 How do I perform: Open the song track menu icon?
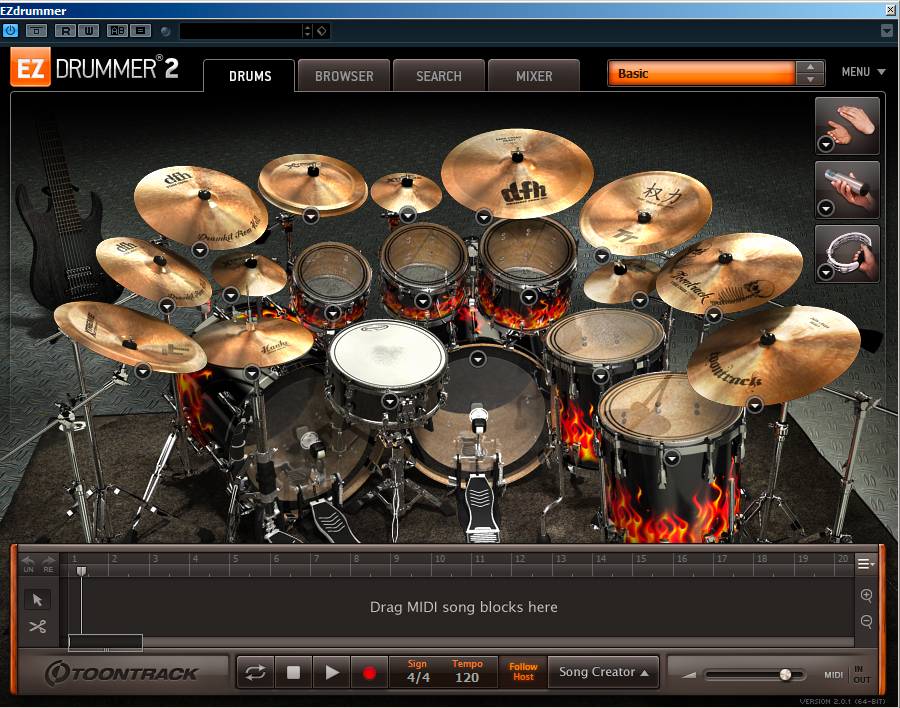coord(866,564)
